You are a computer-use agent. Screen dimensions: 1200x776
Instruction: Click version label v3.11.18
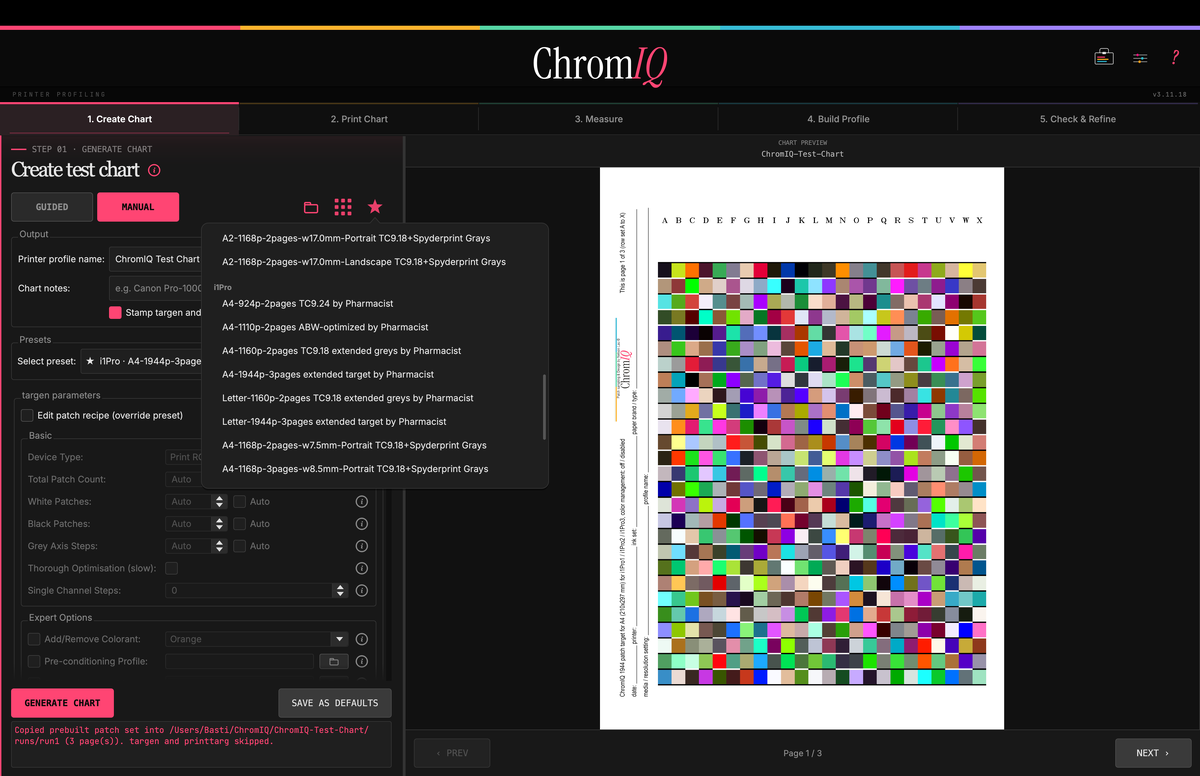tap(1169, 94)
